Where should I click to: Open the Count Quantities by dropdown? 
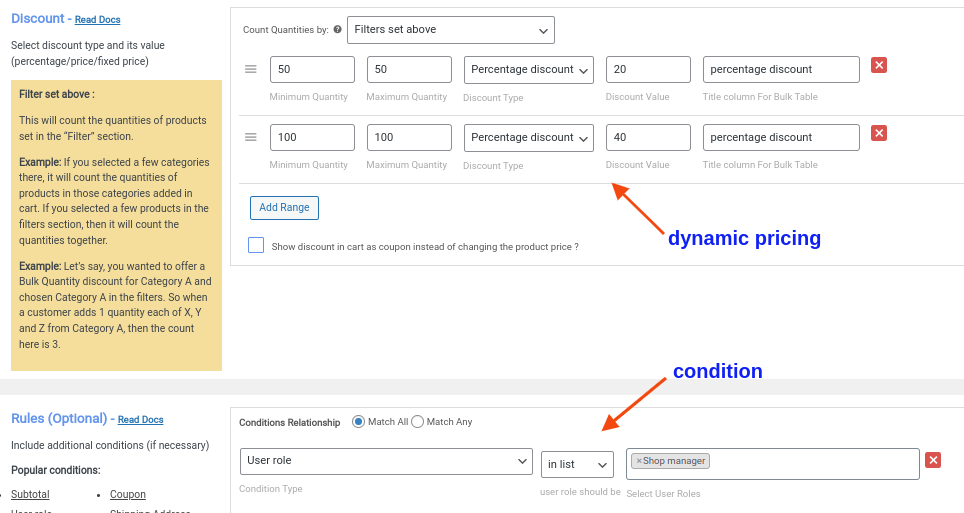pyautogui.click(x=450, y=30)
